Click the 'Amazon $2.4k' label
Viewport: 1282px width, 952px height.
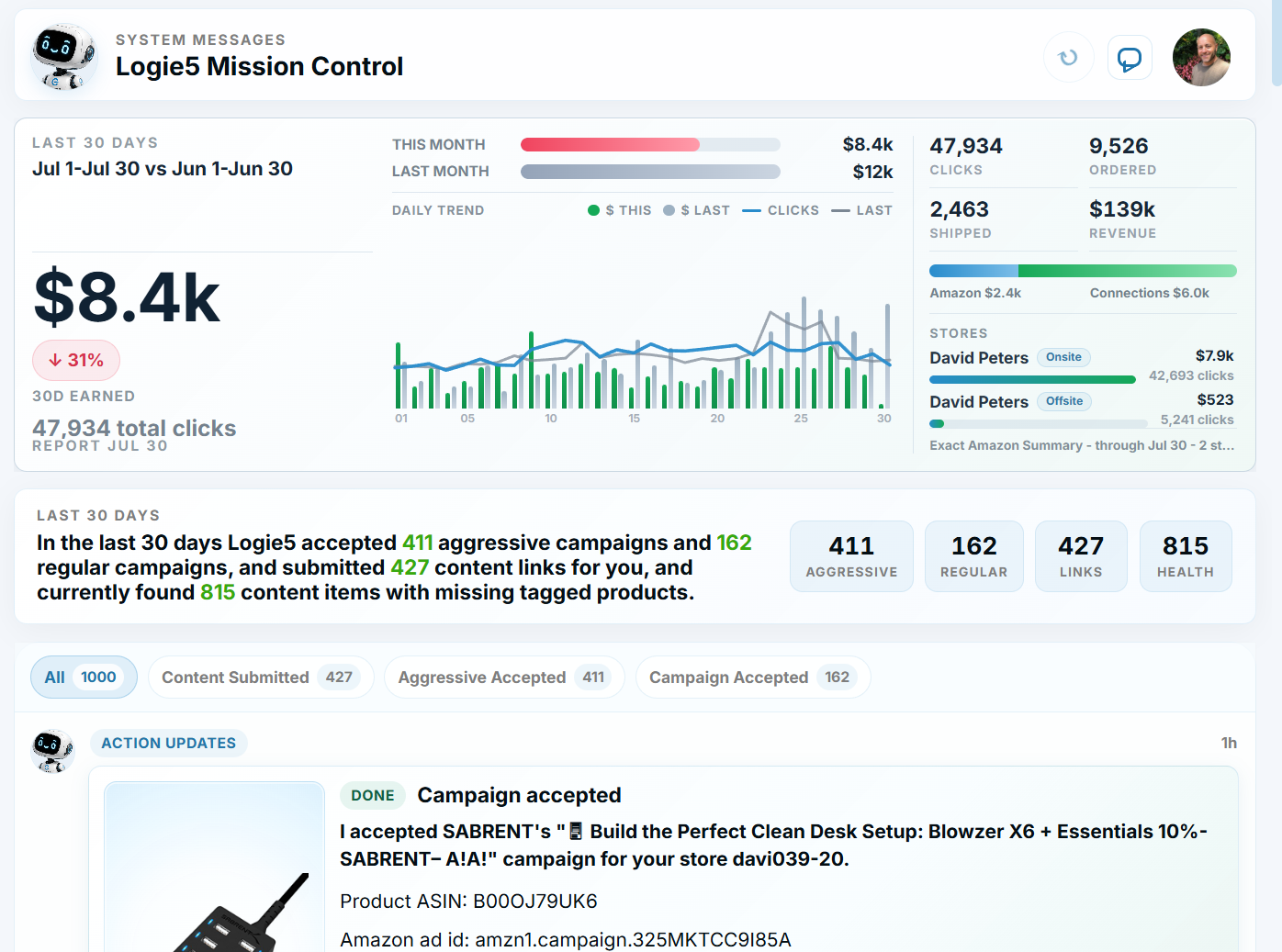point(975,293)
